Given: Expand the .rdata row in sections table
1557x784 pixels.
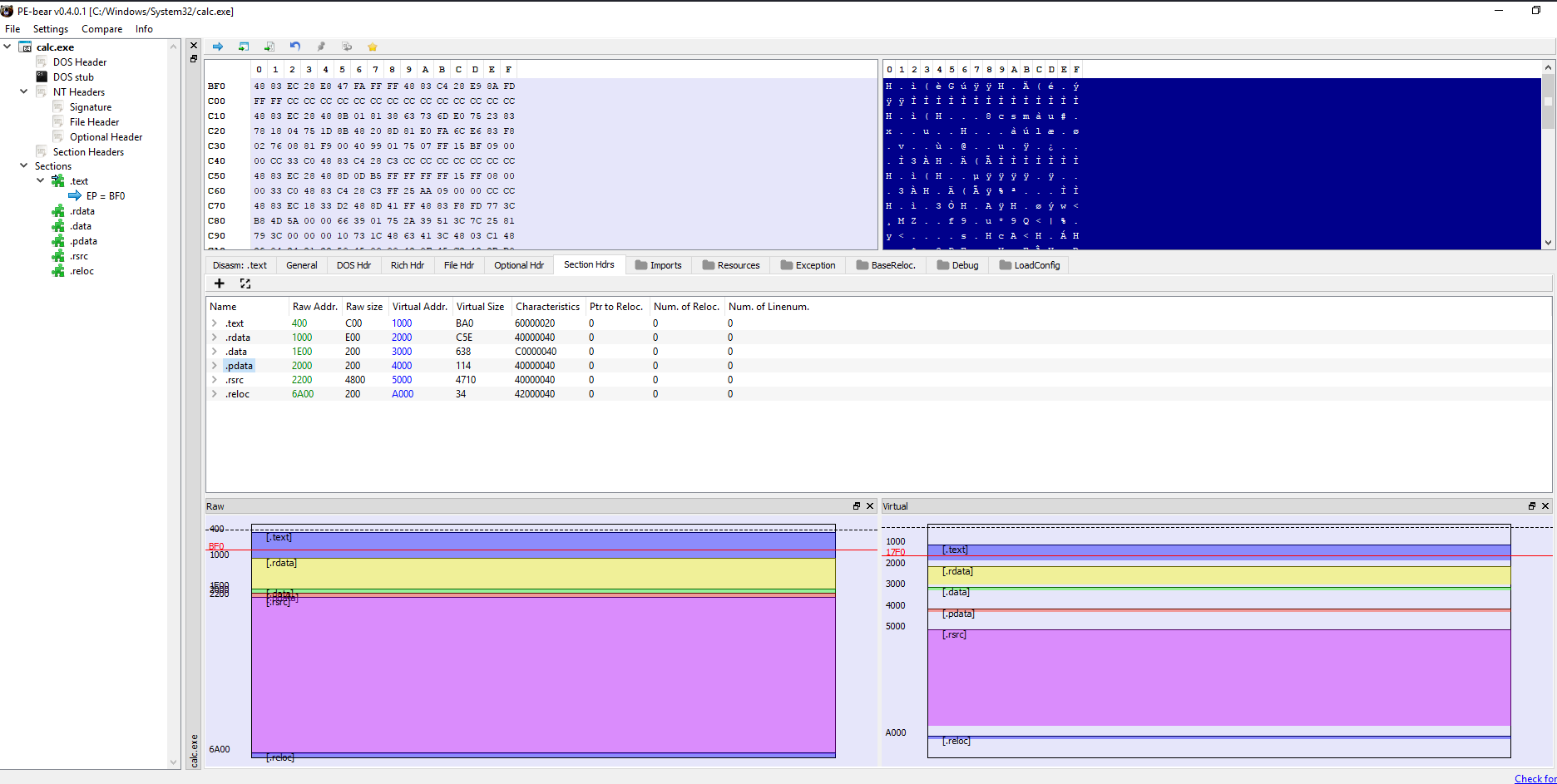Looking at the screenshot, I should pyautogui.click(x=215, y=338).
